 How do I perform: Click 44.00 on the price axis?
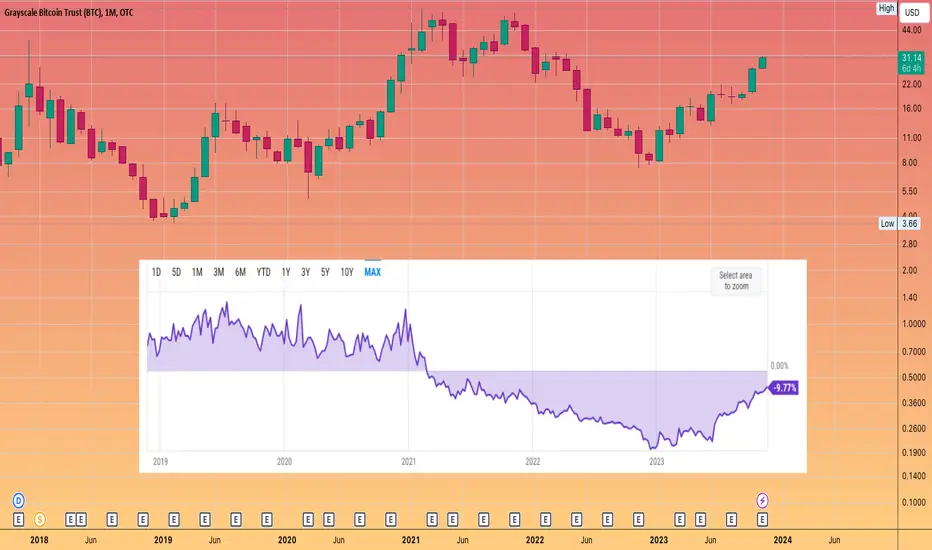[911, 30]
